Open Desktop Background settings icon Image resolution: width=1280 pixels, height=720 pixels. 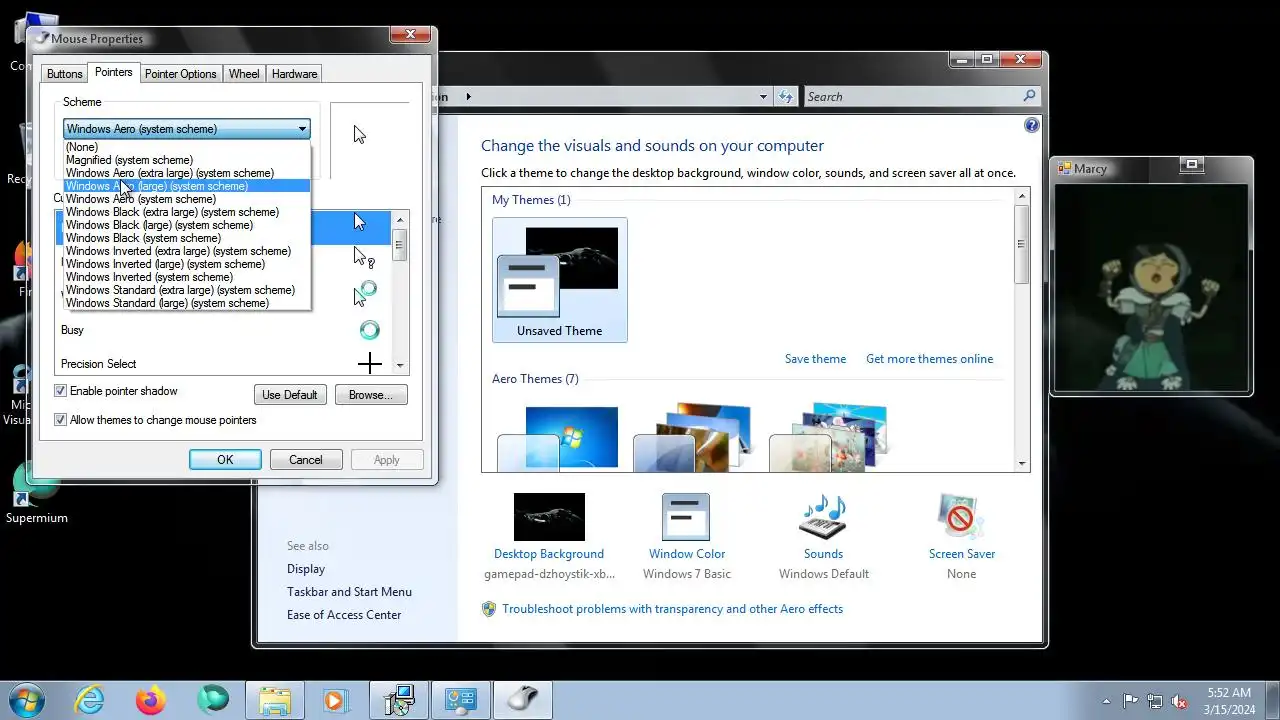549,517
